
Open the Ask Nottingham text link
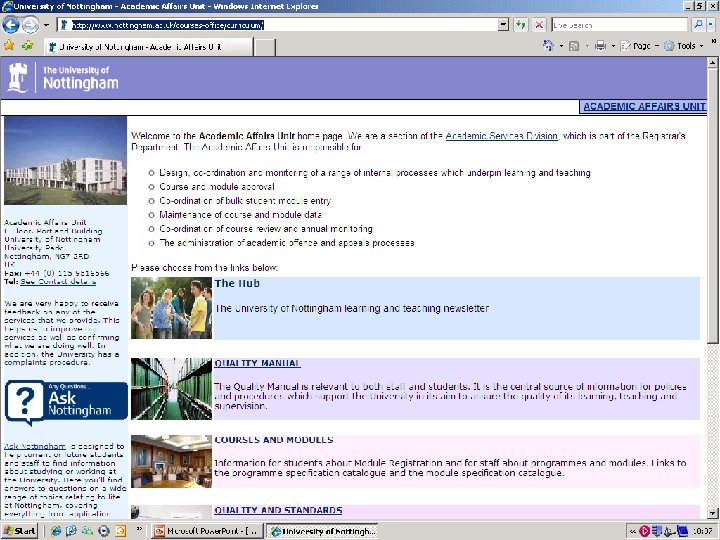(x=35, y=446)
